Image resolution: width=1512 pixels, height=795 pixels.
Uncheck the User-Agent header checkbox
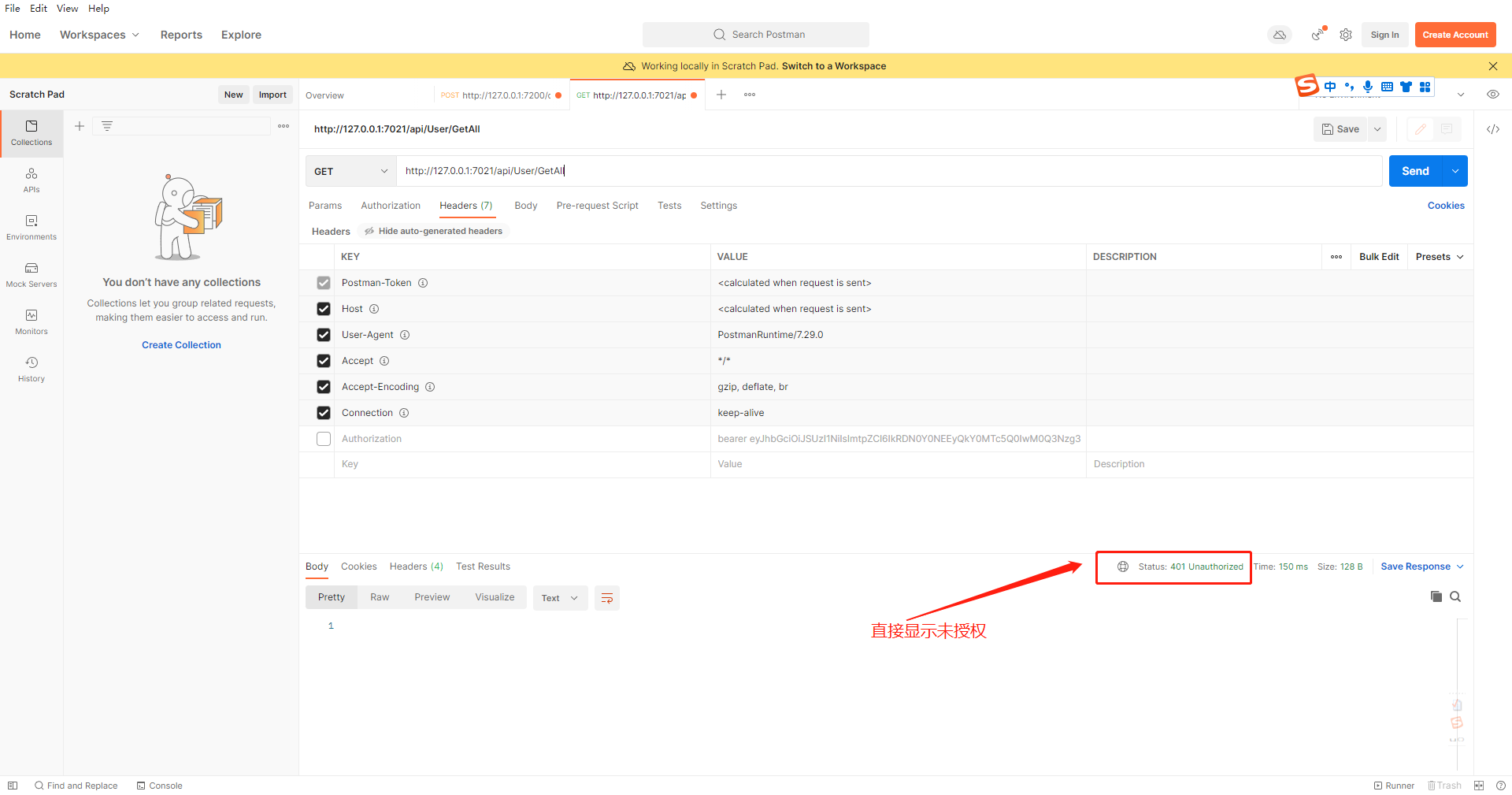point(324,335)
